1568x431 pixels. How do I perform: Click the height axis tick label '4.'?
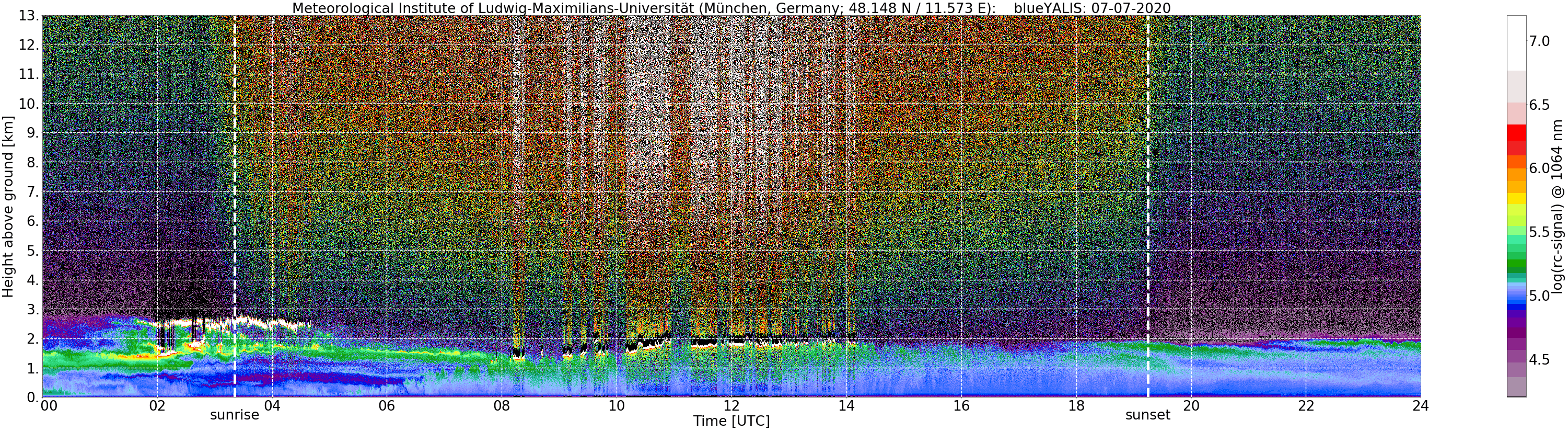pyautogui.click(x=32, y=280)
